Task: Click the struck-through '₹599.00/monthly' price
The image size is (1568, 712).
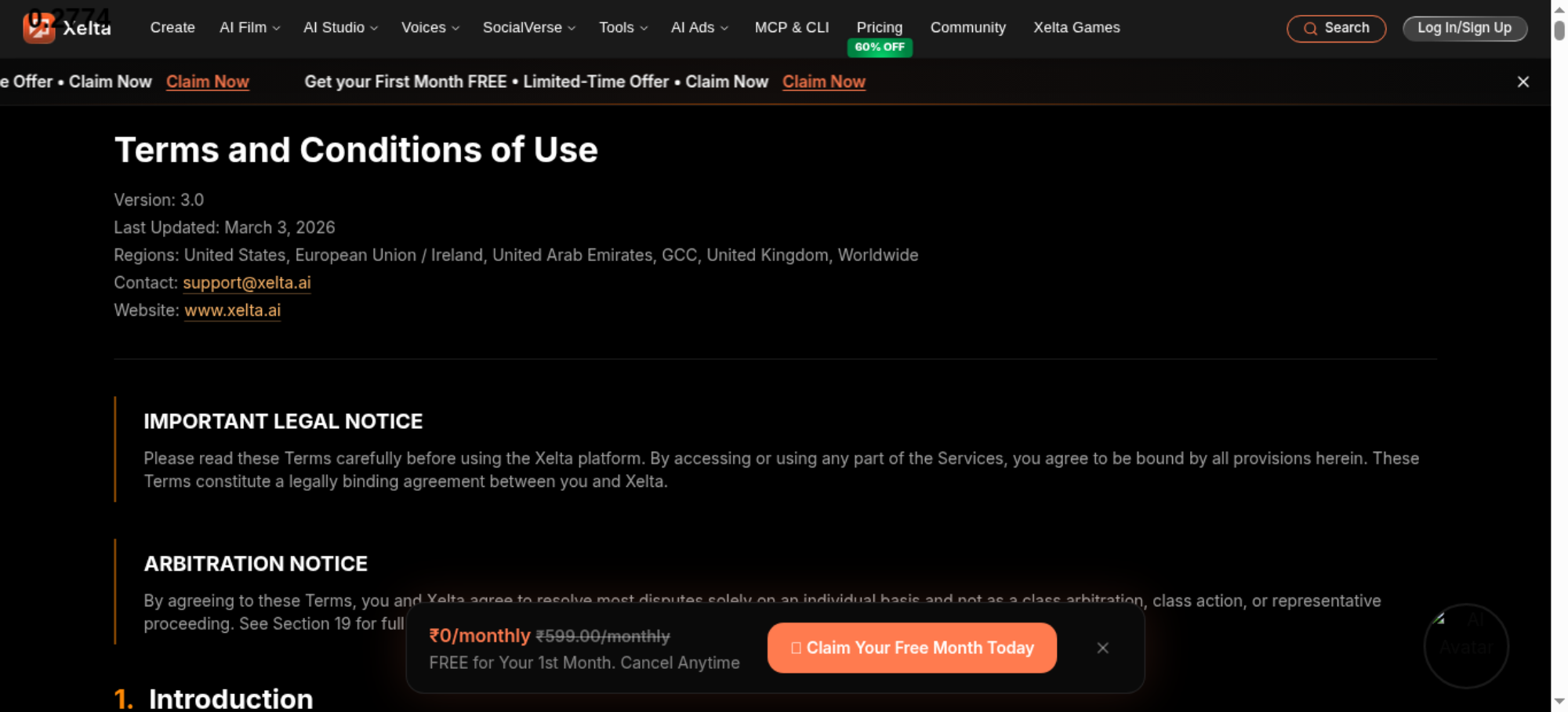Action: [603, 637]
